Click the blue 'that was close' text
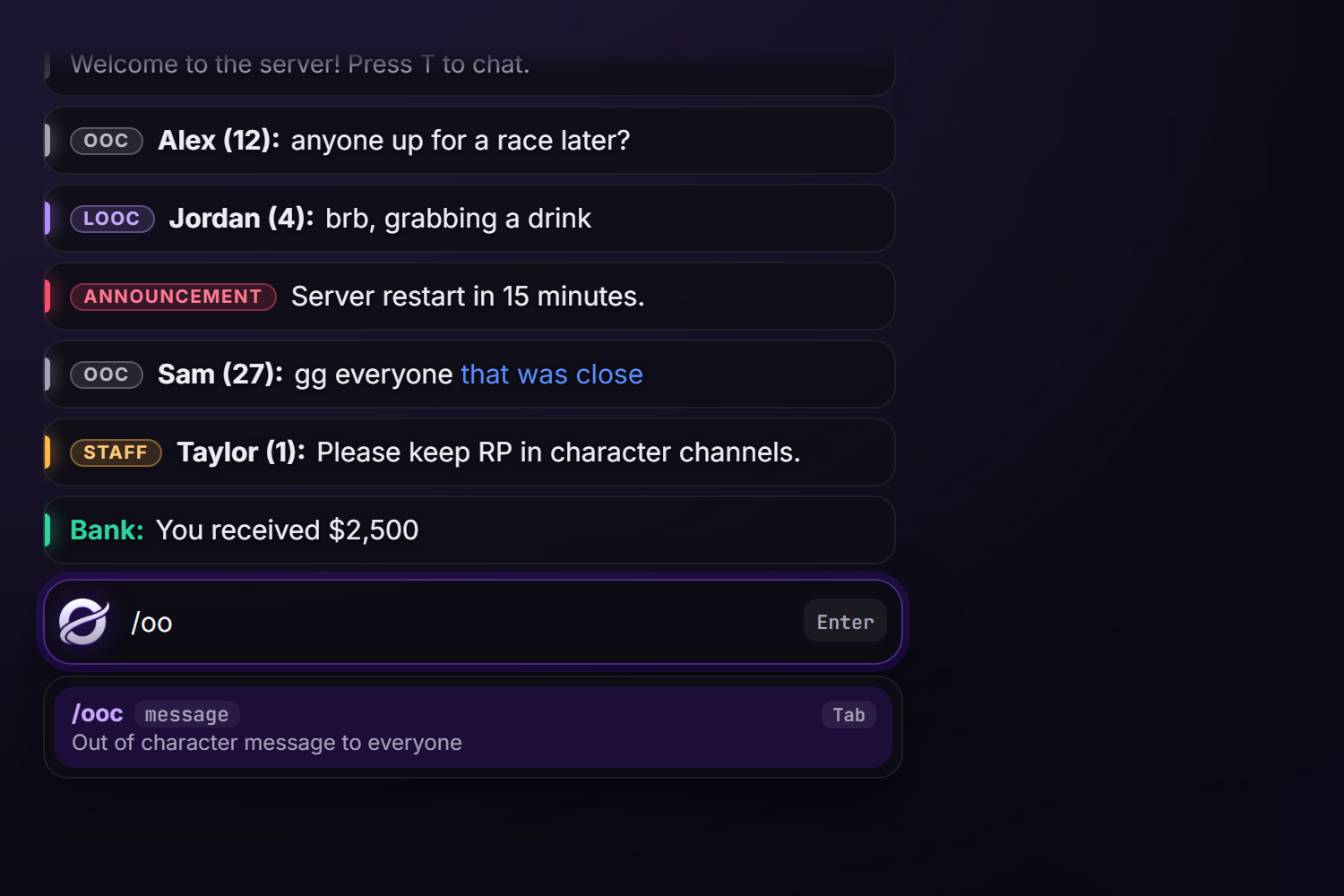 pos(552,375)
